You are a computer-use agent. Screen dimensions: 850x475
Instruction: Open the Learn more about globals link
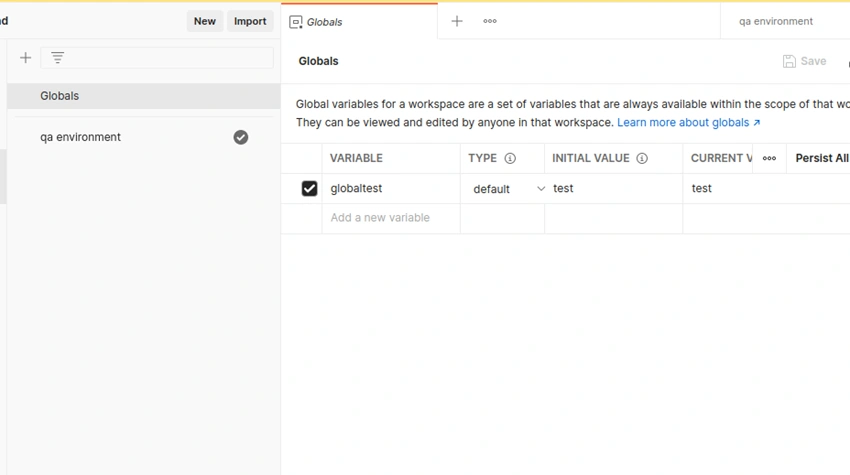[688, 123]
